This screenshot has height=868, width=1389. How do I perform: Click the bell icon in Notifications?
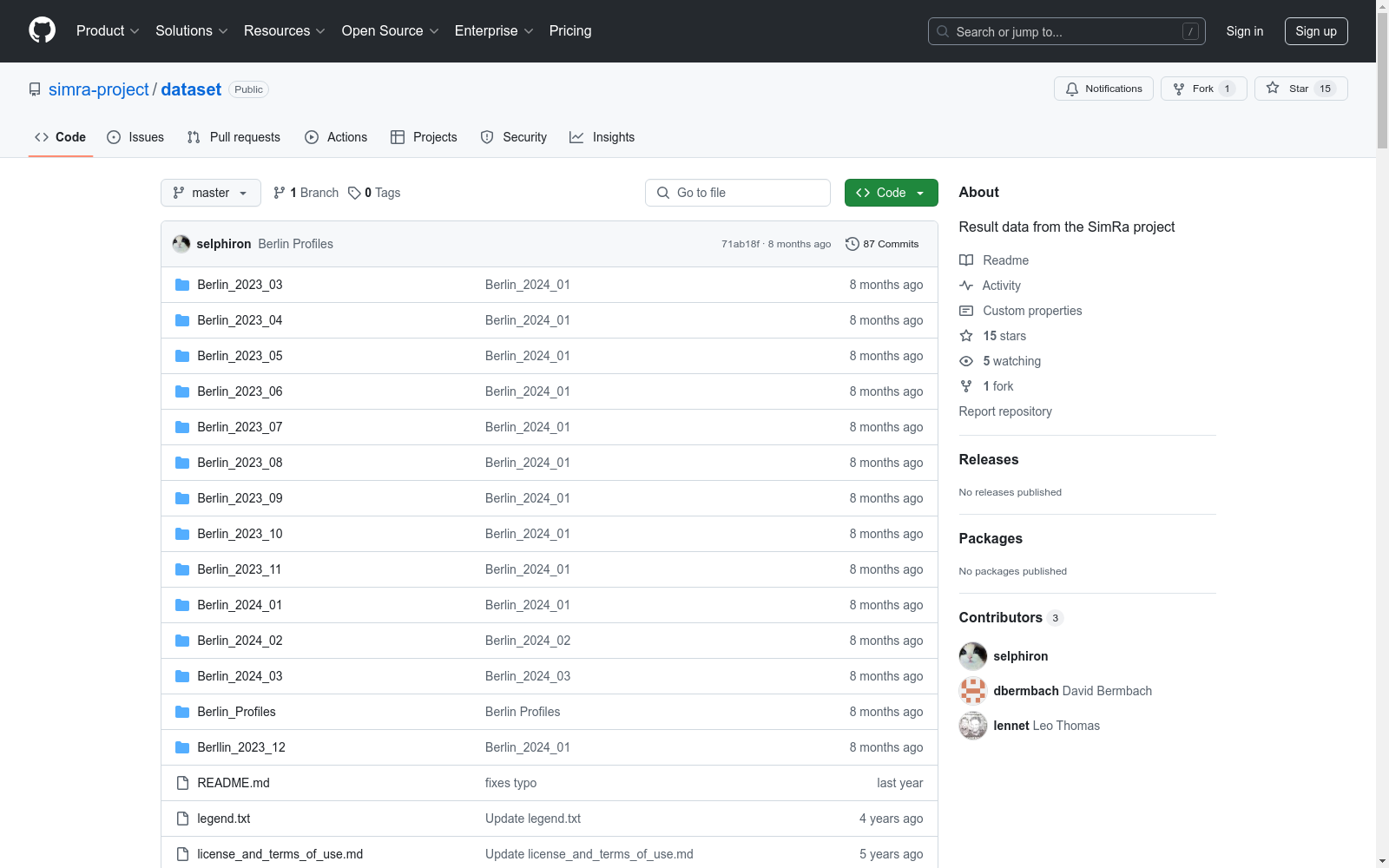tap(1072, 89)
